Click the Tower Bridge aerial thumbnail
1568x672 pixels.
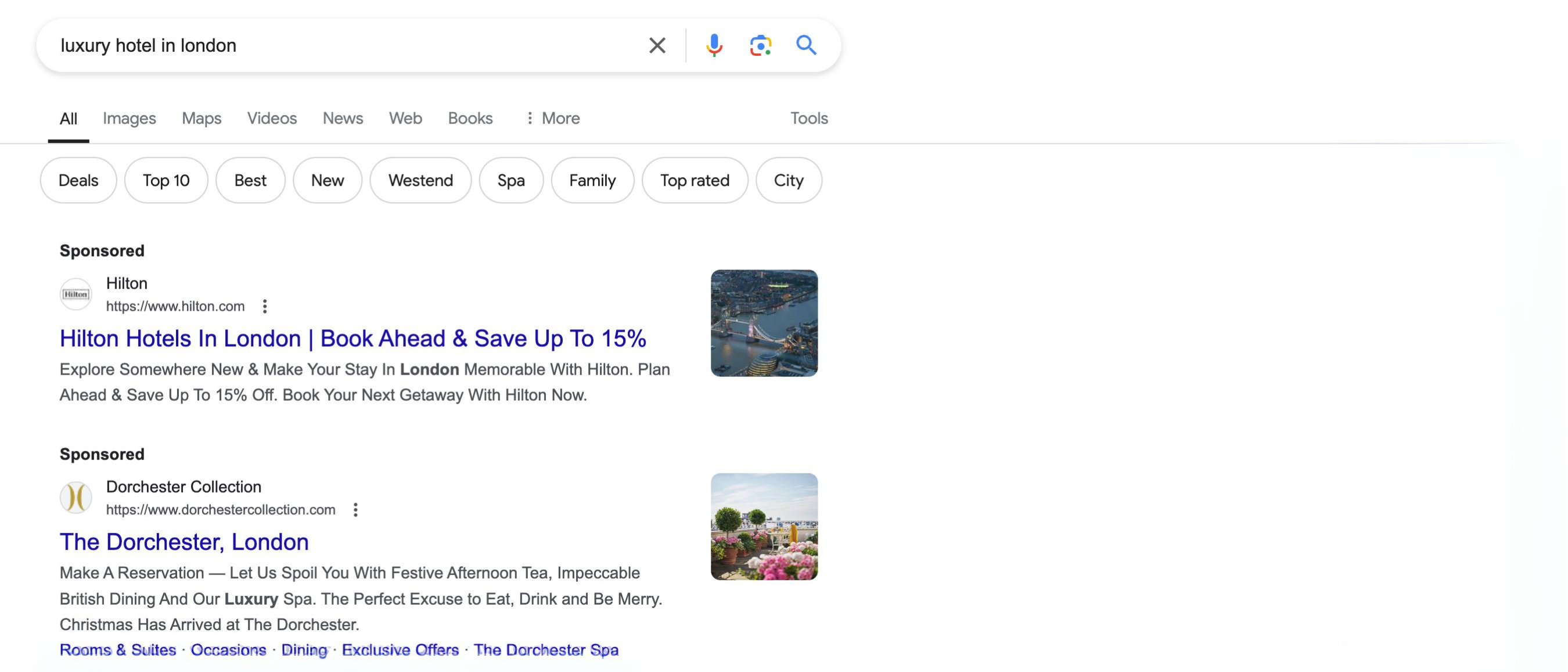[x=764, y=323]
